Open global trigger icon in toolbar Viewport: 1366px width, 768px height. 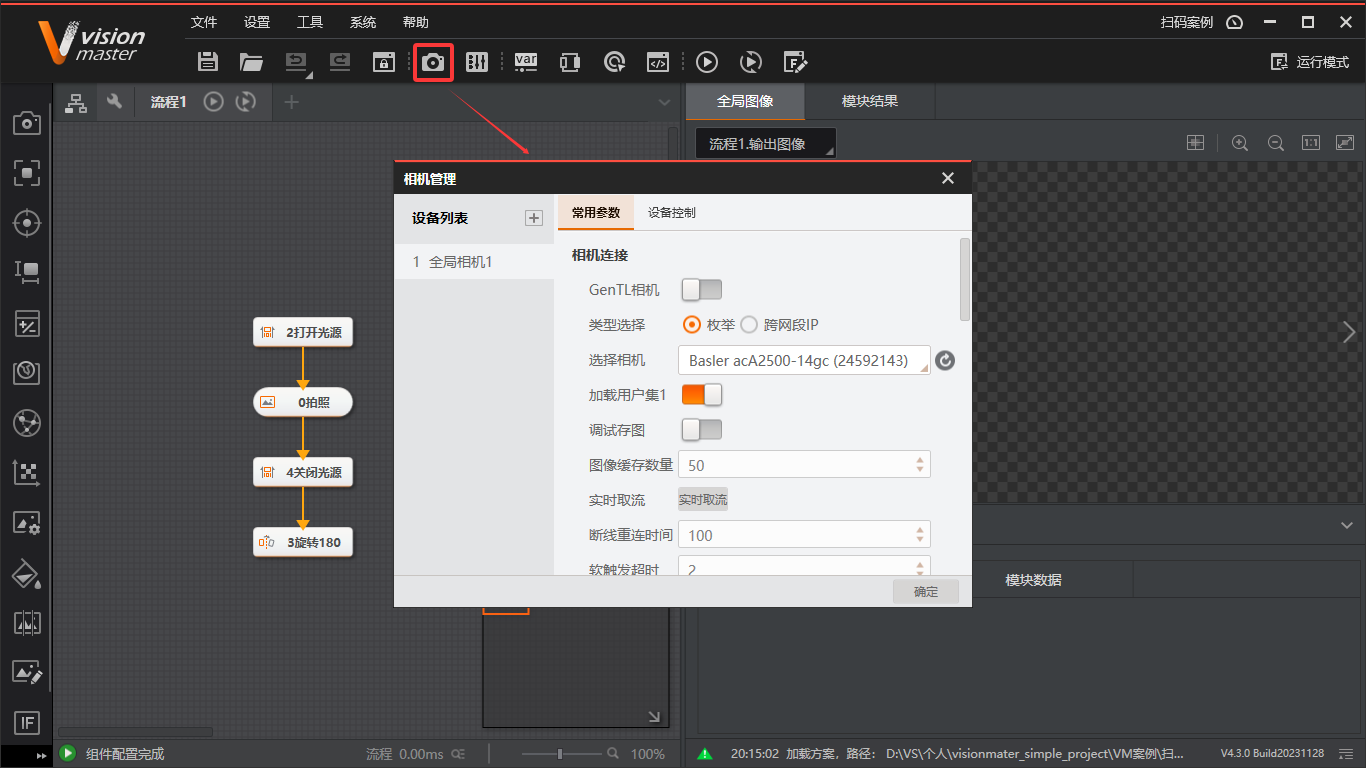614,62
